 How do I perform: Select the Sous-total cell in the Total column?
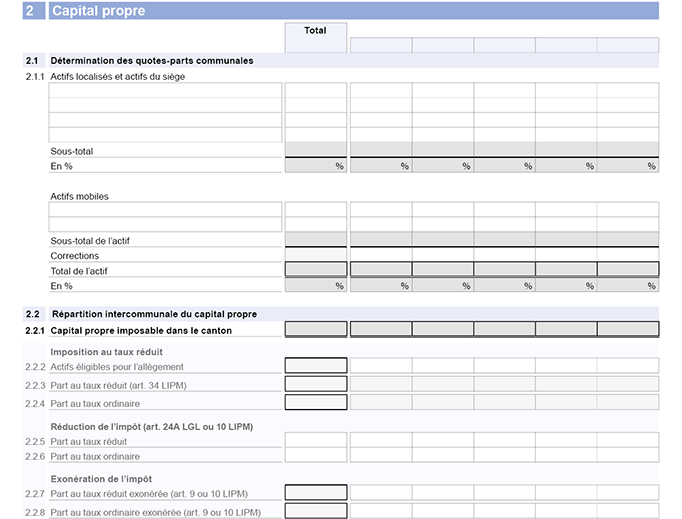click(315, 150)
